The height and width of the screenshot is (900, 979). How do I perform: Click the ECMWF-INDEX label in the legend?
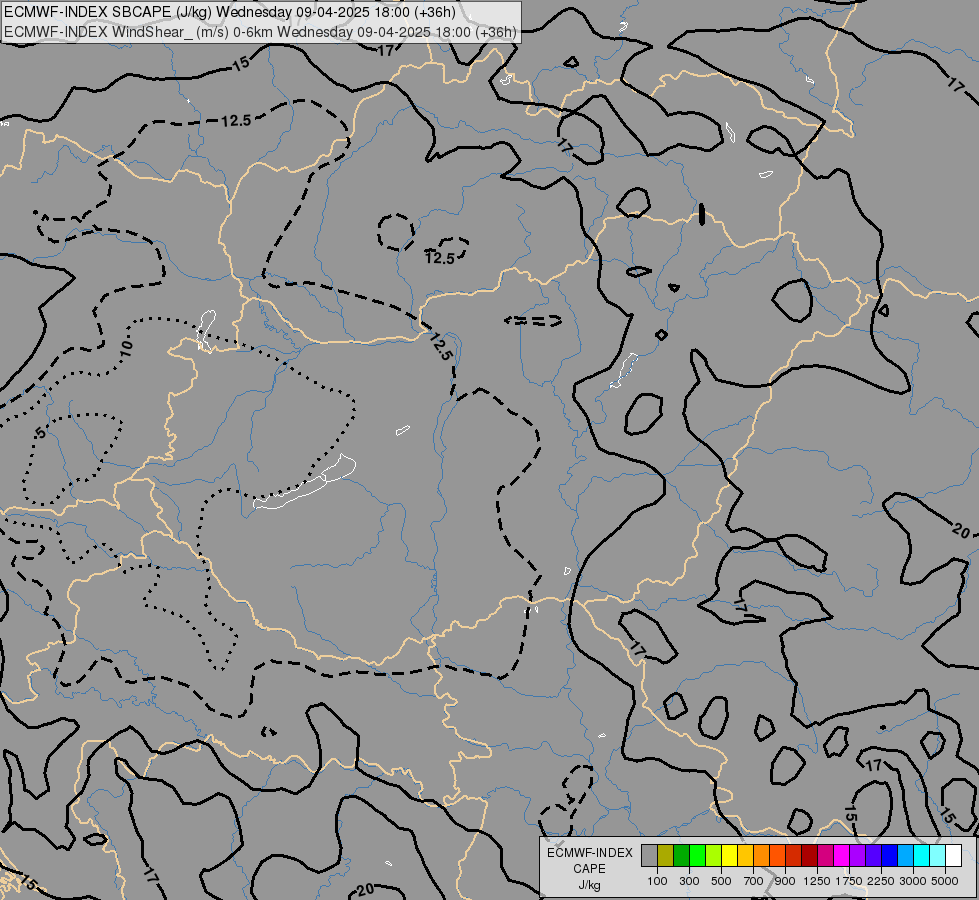[x=590, y=853]
